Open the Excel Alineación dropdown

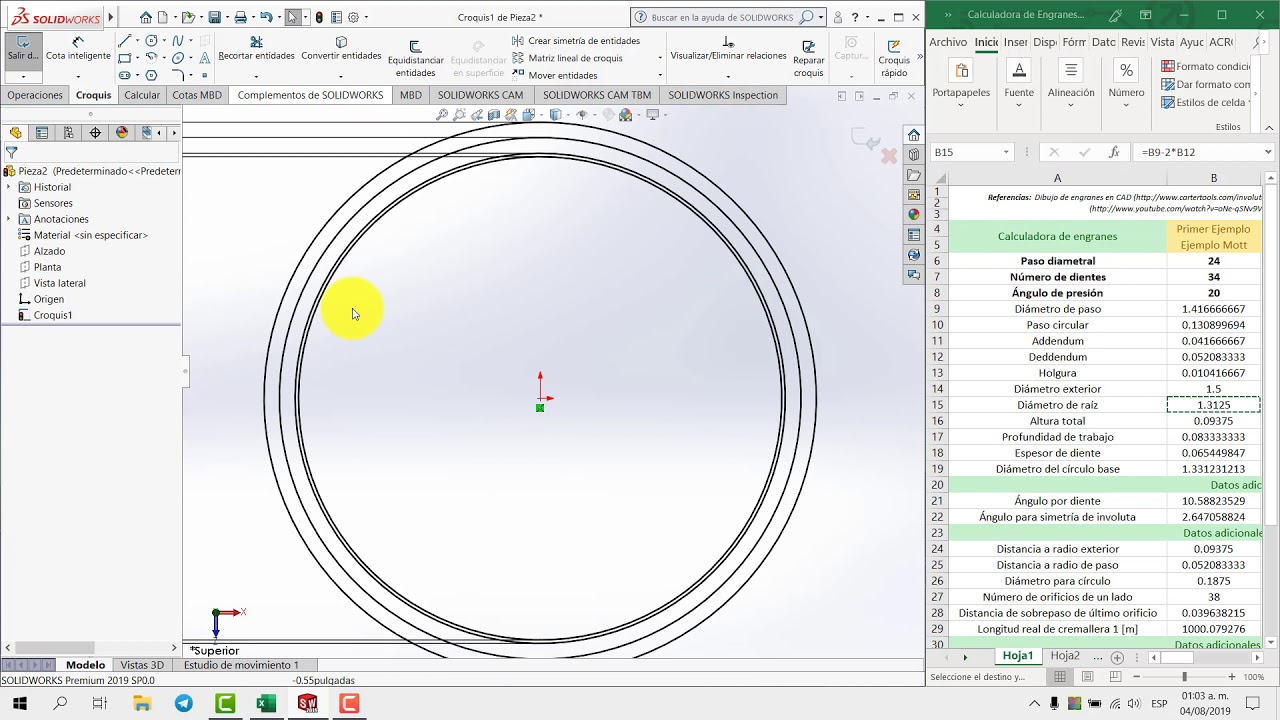pos(1071,82)
